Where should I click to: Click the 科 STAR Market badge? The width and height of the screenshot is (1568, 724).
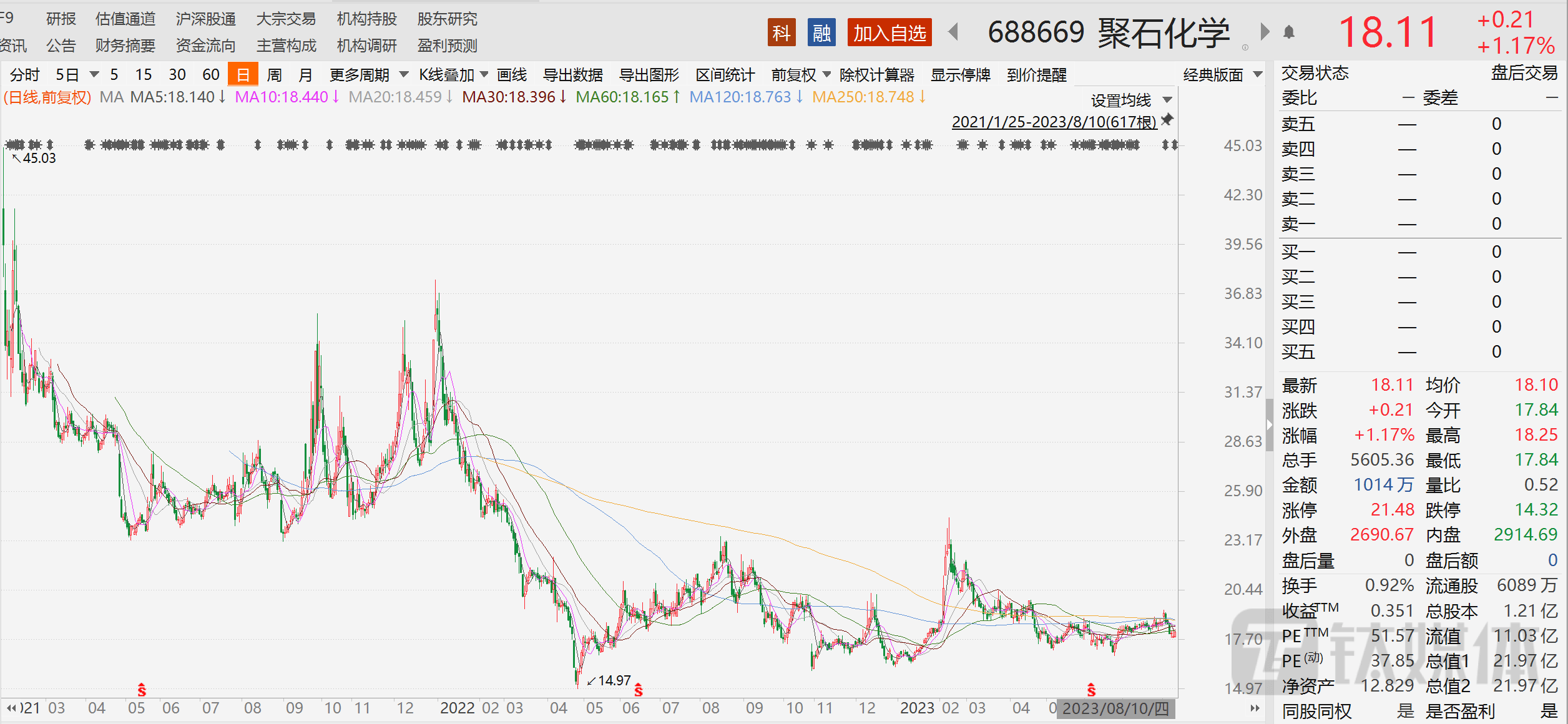pos(781,32)
